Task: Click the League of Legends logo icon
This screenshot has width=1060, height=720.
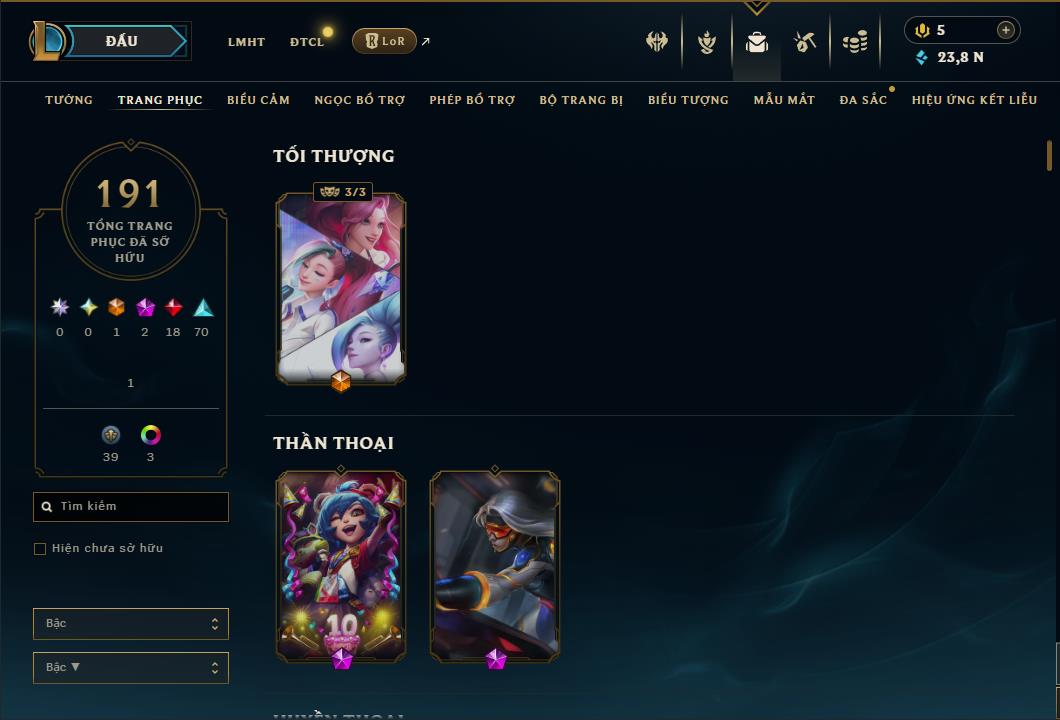Action: pos(46,41)
